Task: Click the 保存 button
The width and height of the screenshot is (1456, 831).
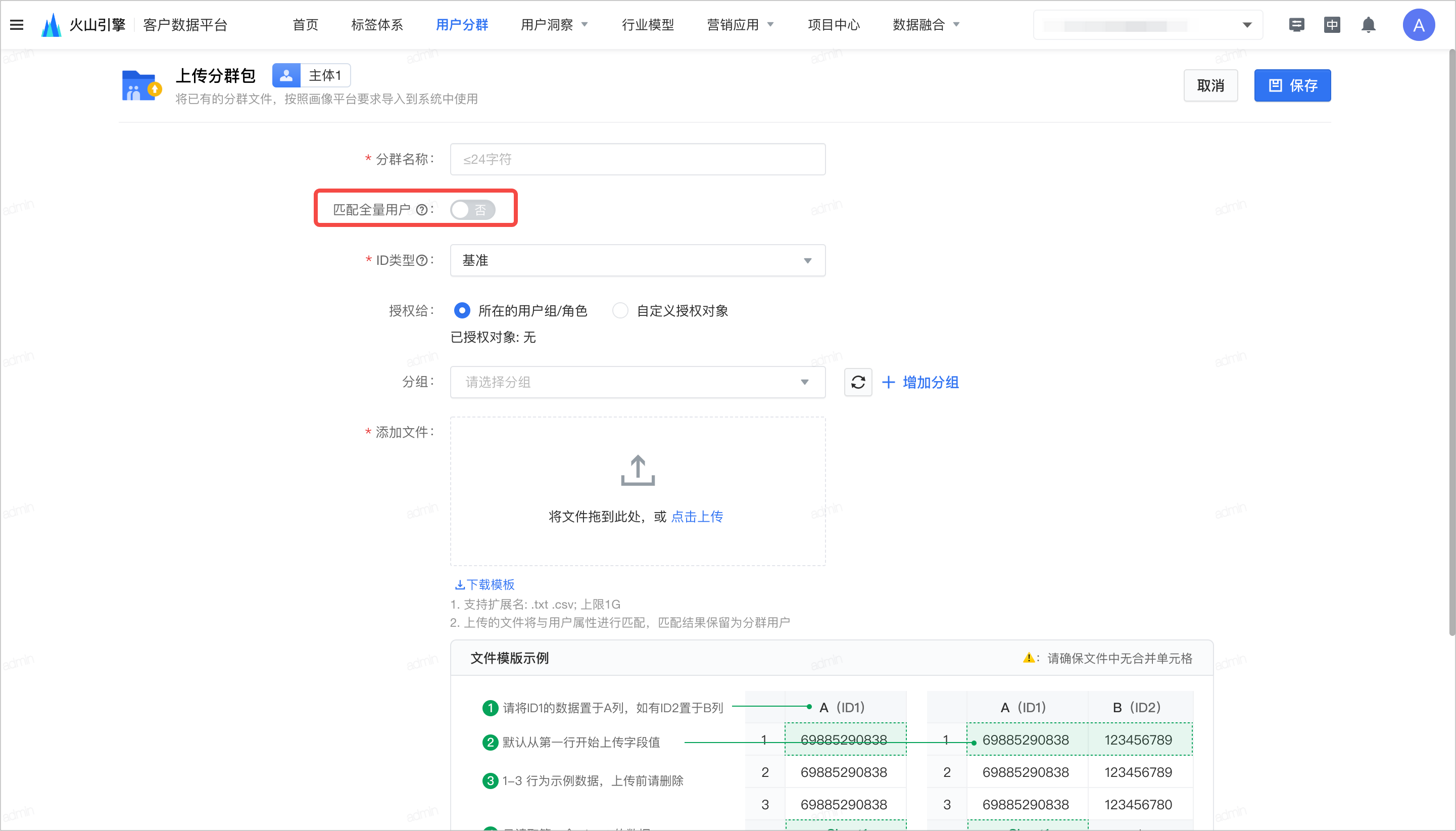Action: point(1292,85)
